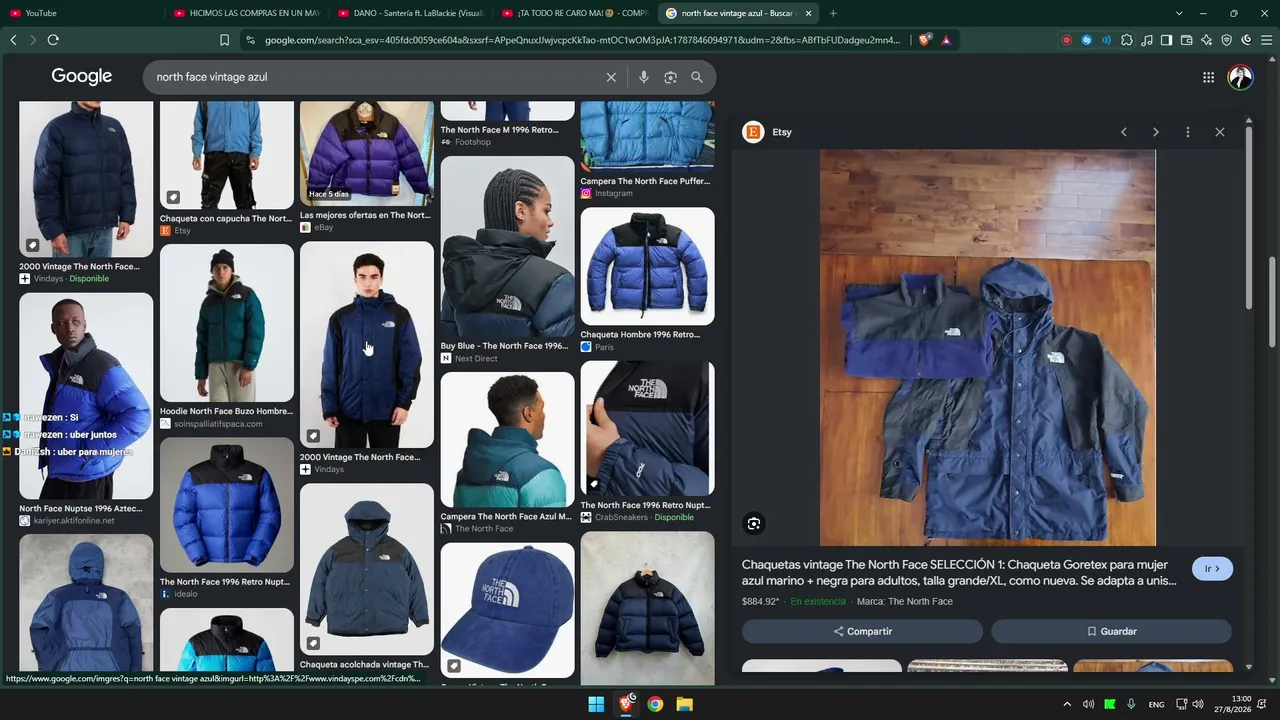
Task: Open Google account profile picture
Action: 1240,77
